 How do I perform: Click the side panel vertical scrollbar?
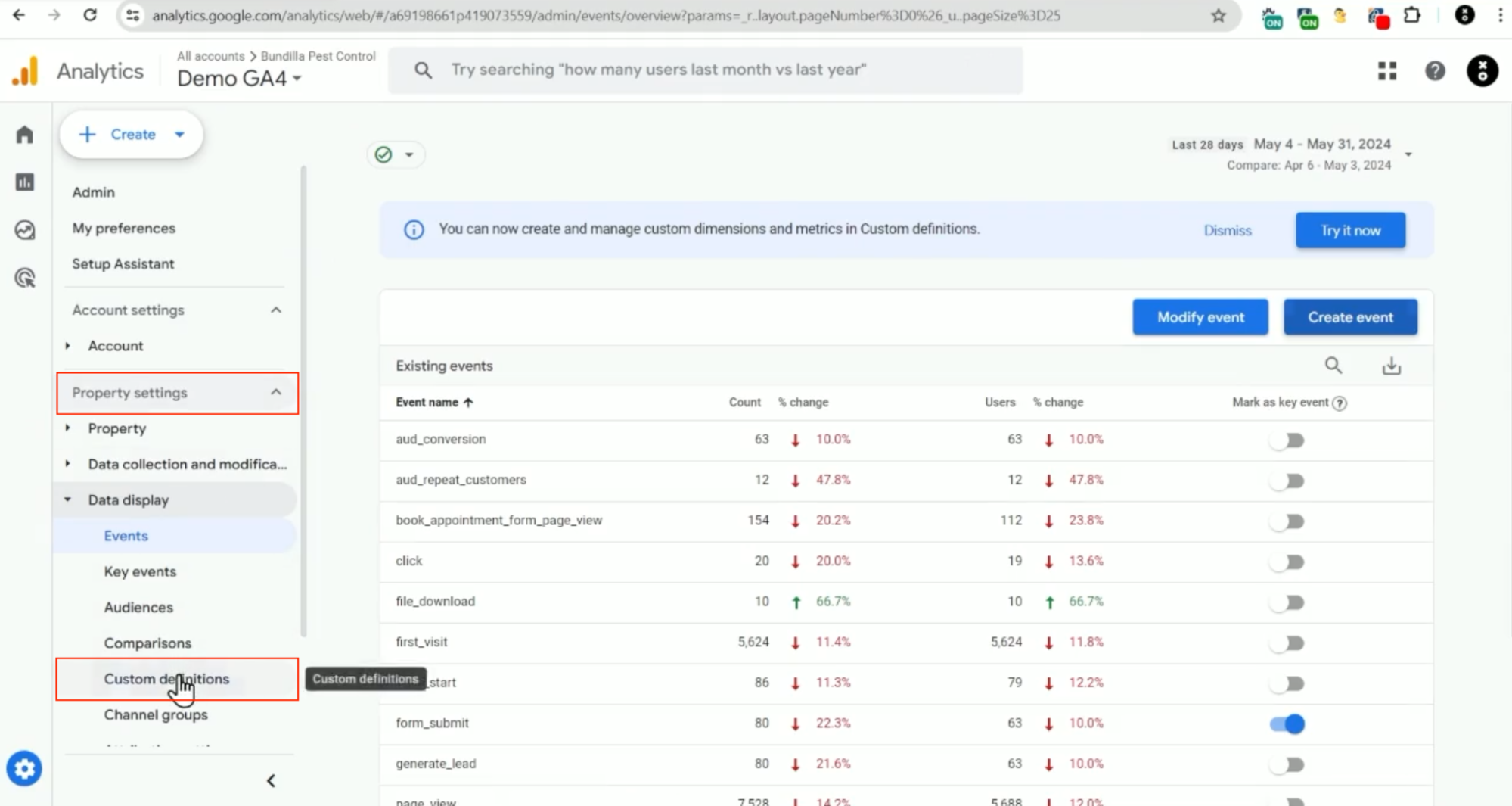pyautogui.click(x=304, y=401)
